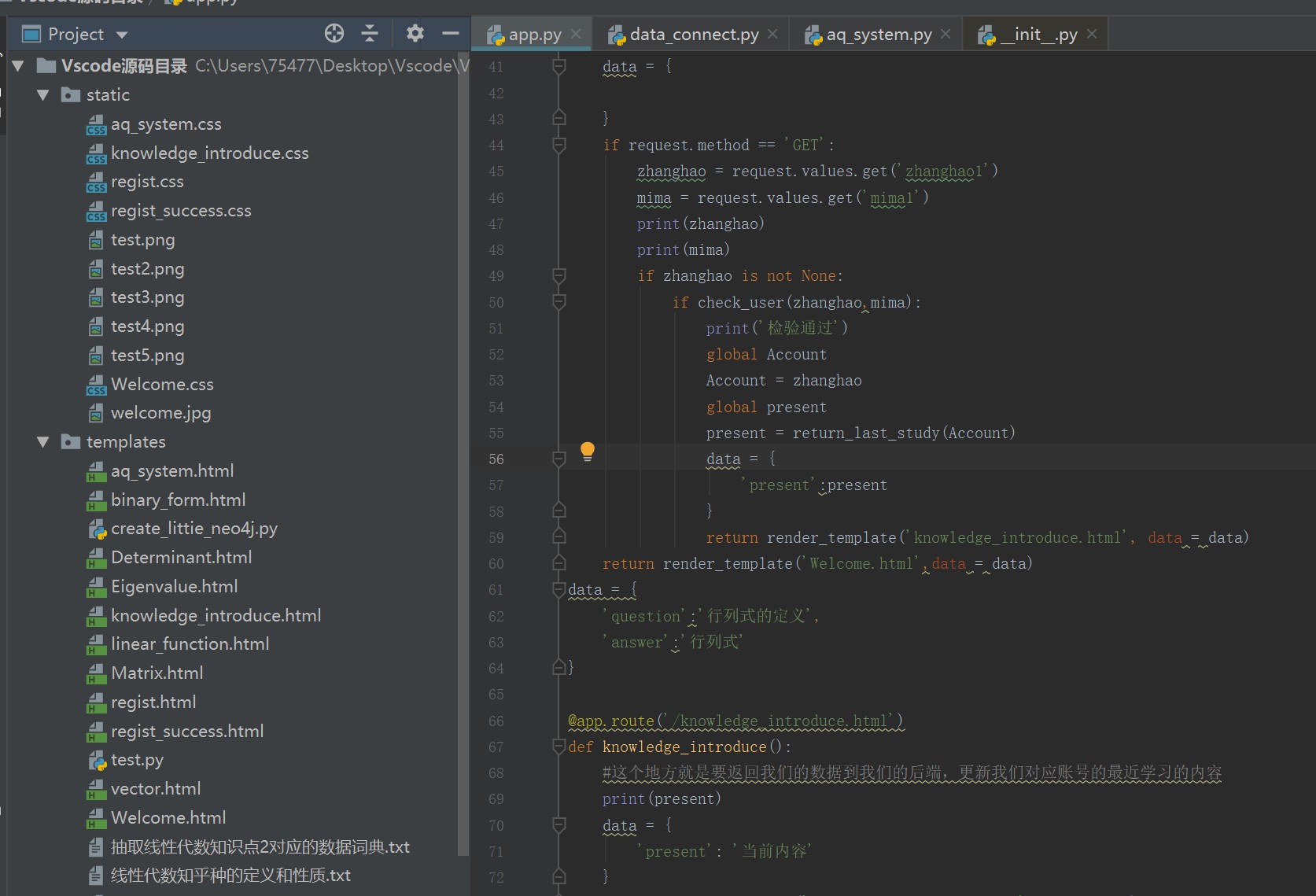
Task: Fold the data dict at line 56
Action: (559, 459)
